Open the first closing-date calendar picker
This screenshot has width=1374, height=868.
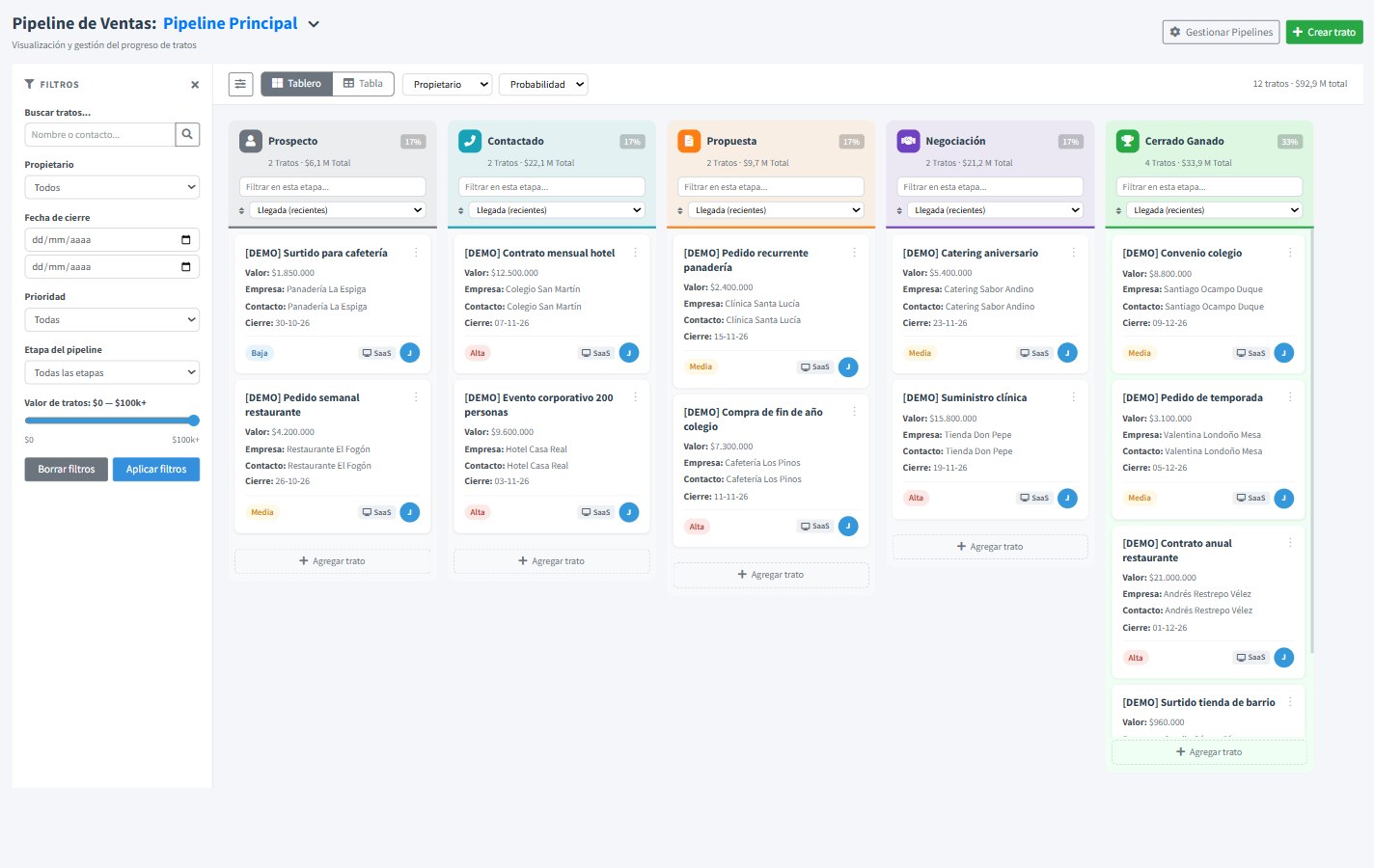tap(186, 240)
